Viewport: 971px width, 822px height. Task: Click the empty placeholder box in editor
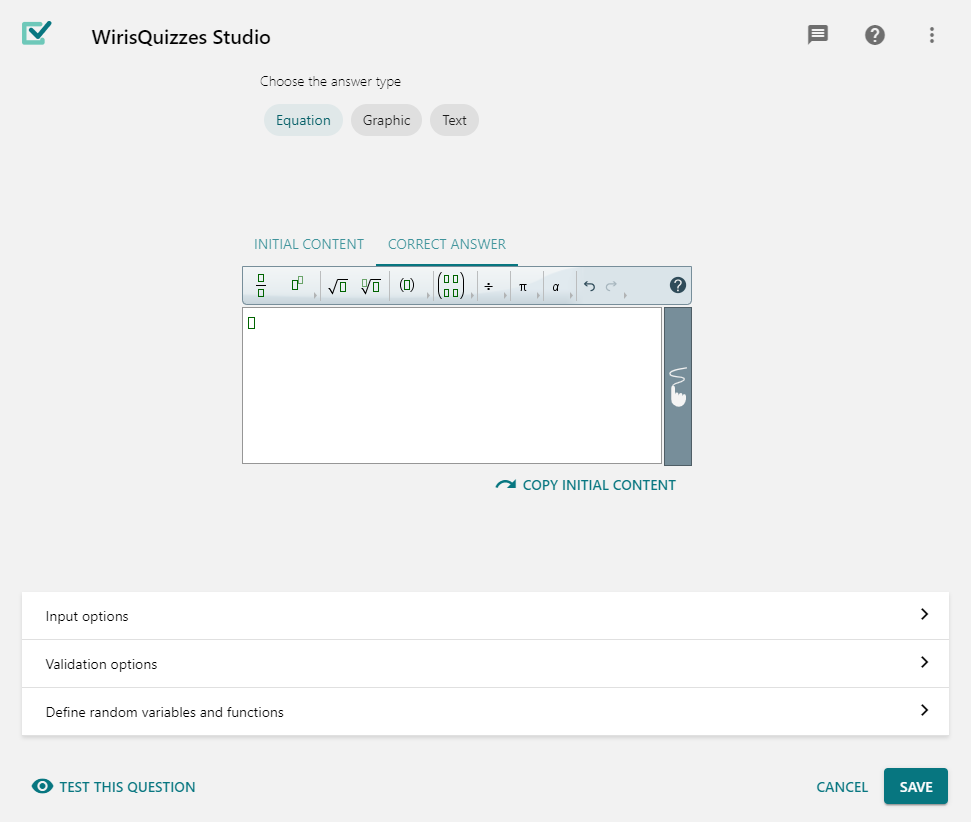coord(251,323)
